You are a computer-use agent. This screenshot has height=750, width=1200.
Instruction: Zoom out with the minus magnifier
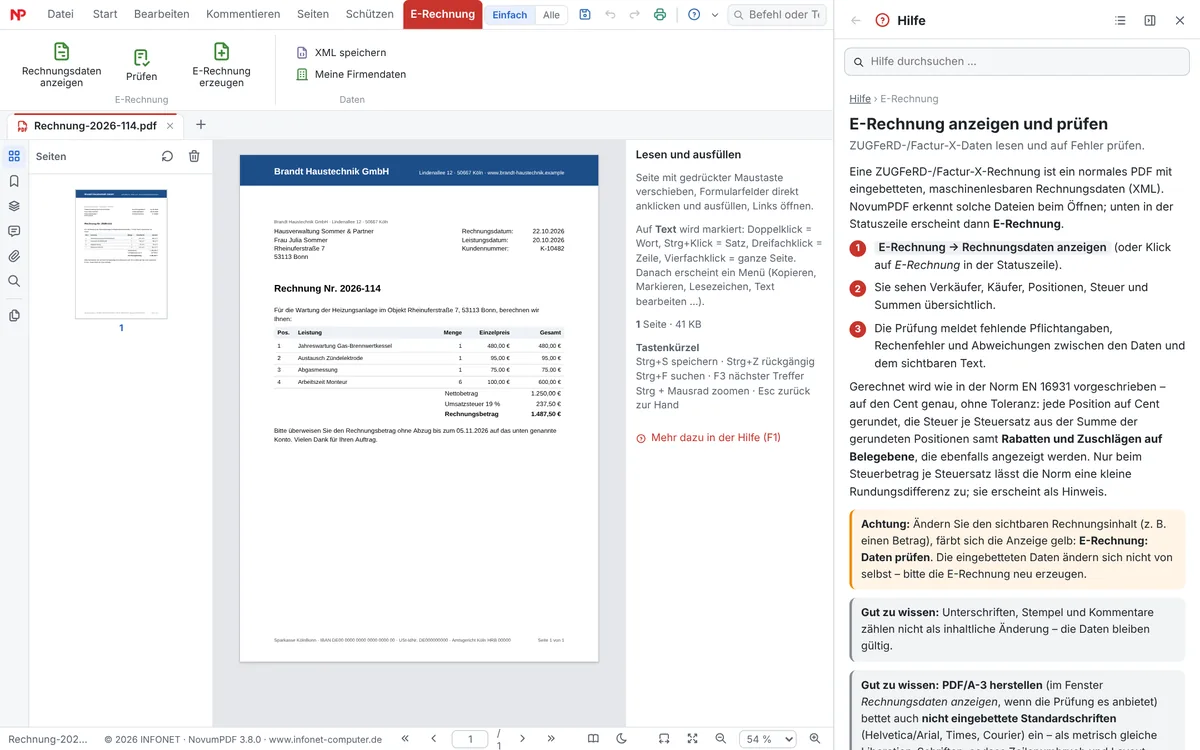click(x=721, y=739)
